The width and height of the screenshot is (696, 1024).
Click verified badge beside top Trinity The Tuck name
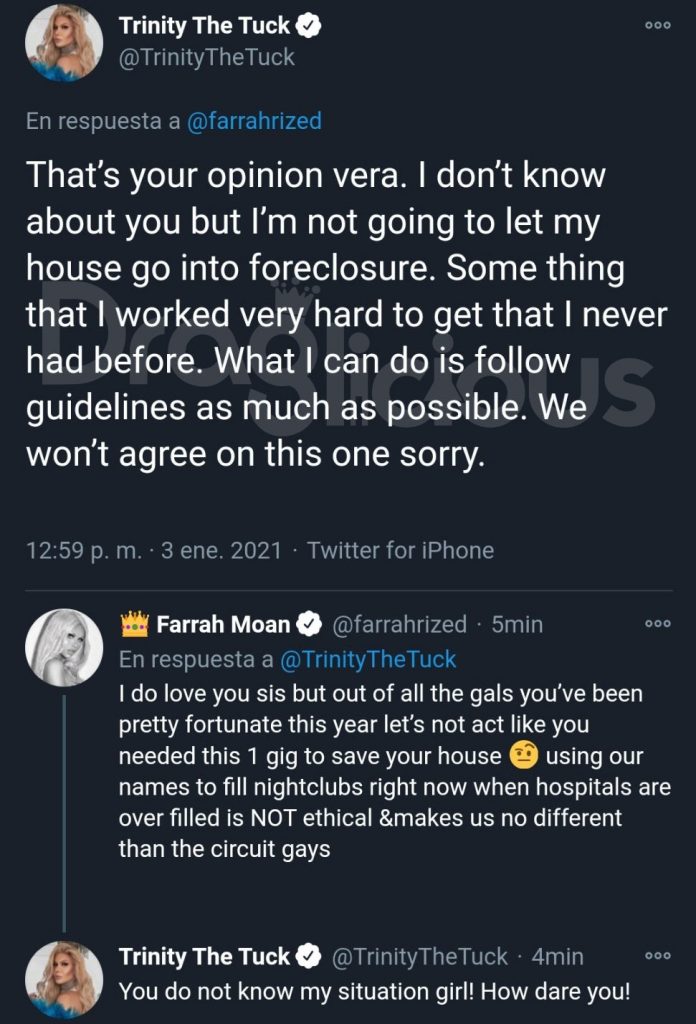pyautogui.click(x=309, y=25)
